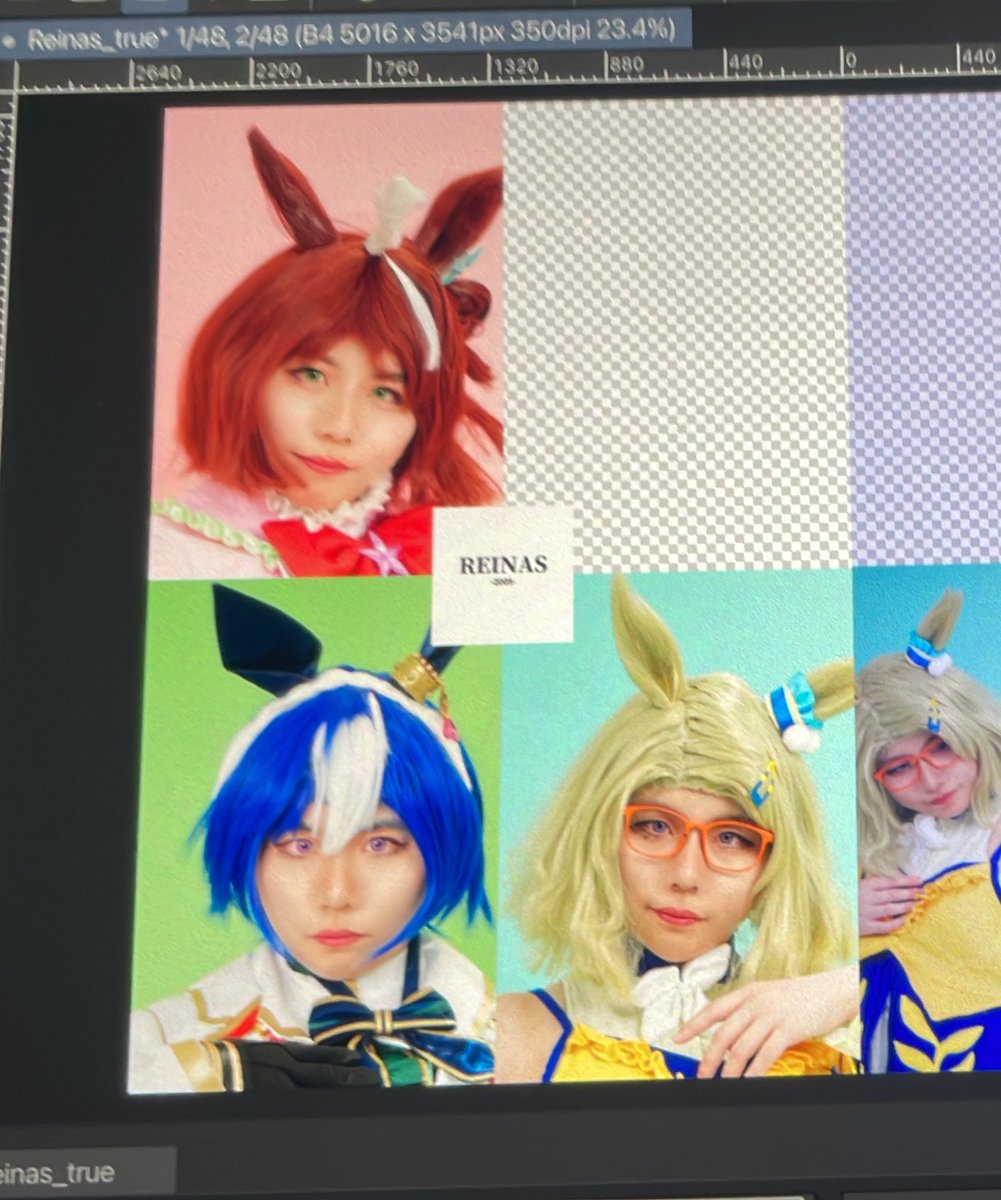Click the 1320 mark on the ruler
Image resolution: width=1001 pixels, height=1200 pixels.
tap(515, 66)
